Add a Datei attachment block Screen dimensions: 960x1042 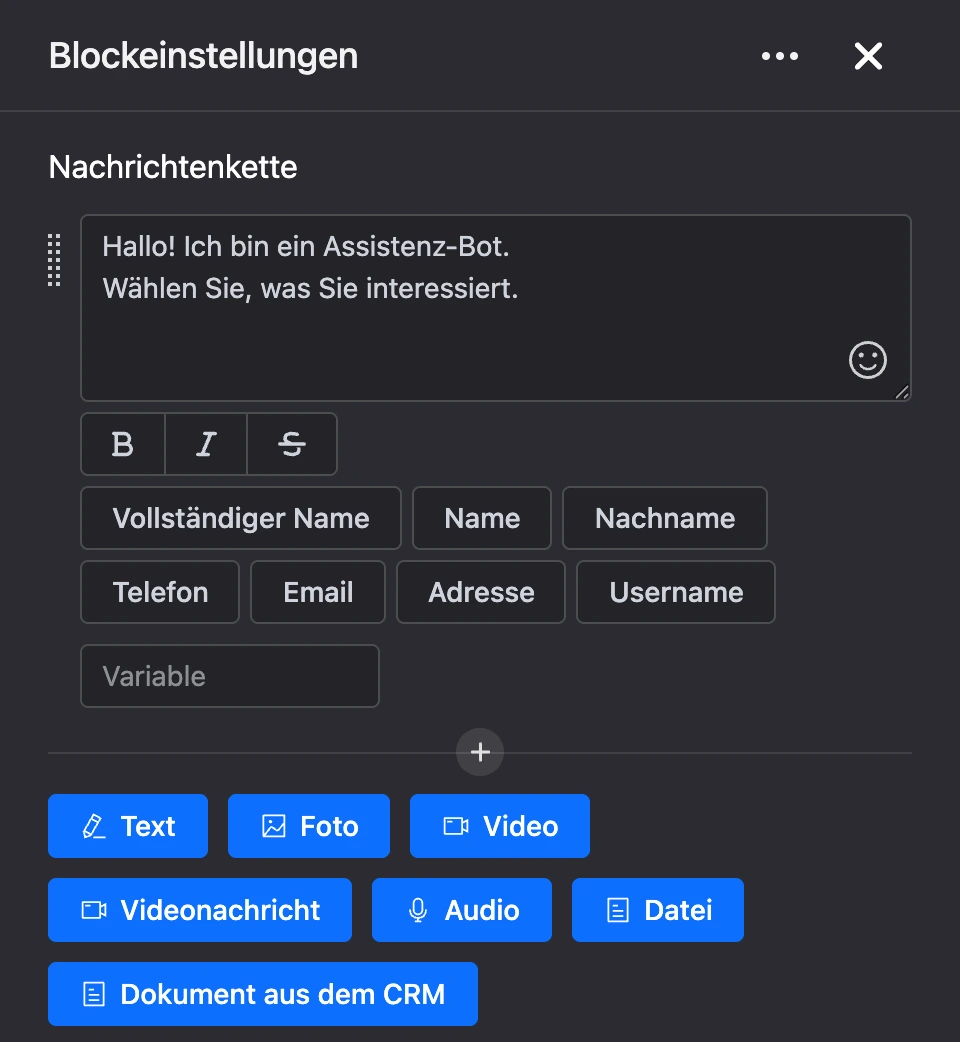click(x=658, y=910)
